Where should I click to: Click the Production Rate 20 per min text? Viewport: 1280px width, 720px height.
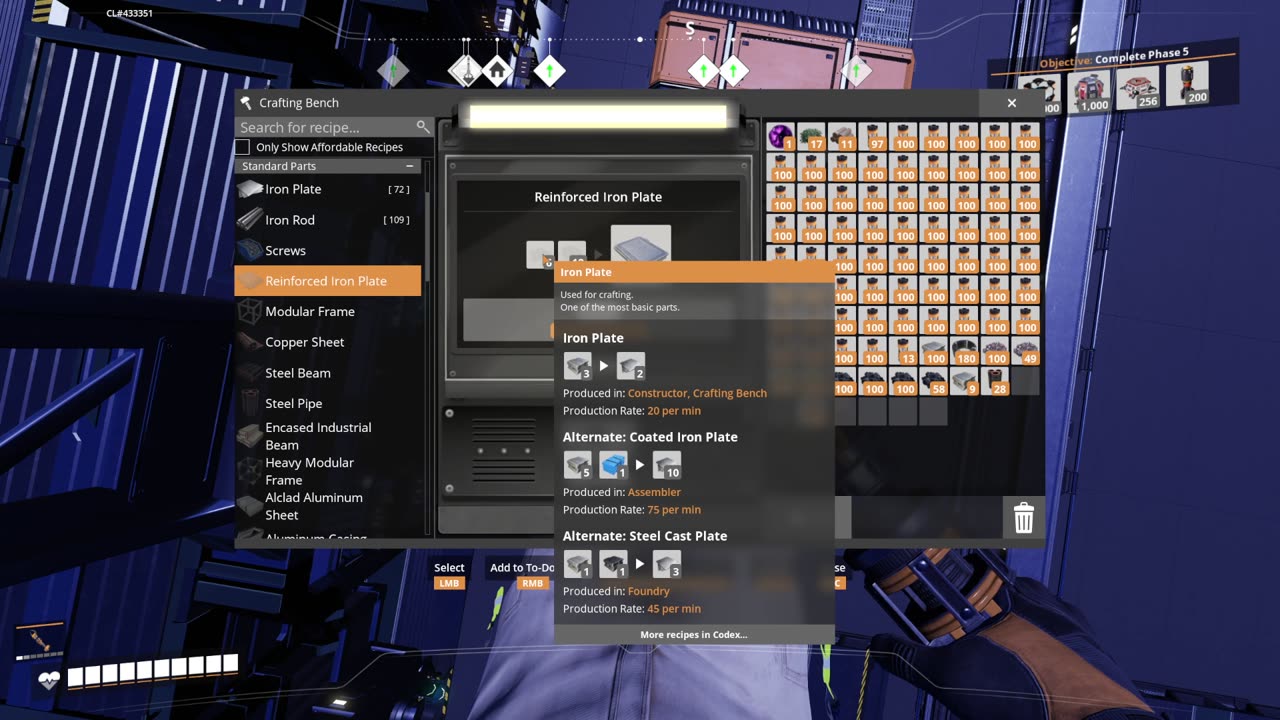[x=632, y=411]
